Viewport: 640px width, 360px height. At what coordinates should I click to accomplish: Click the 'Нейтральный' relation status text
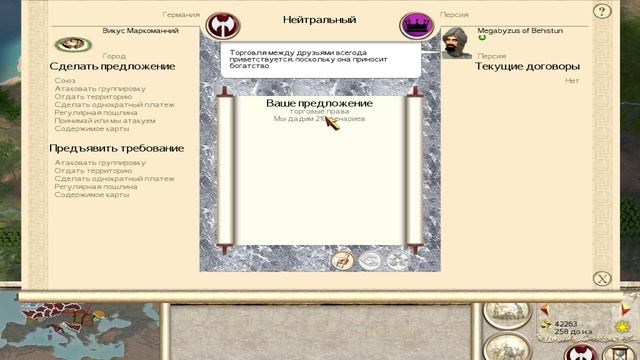pos(319,20)
